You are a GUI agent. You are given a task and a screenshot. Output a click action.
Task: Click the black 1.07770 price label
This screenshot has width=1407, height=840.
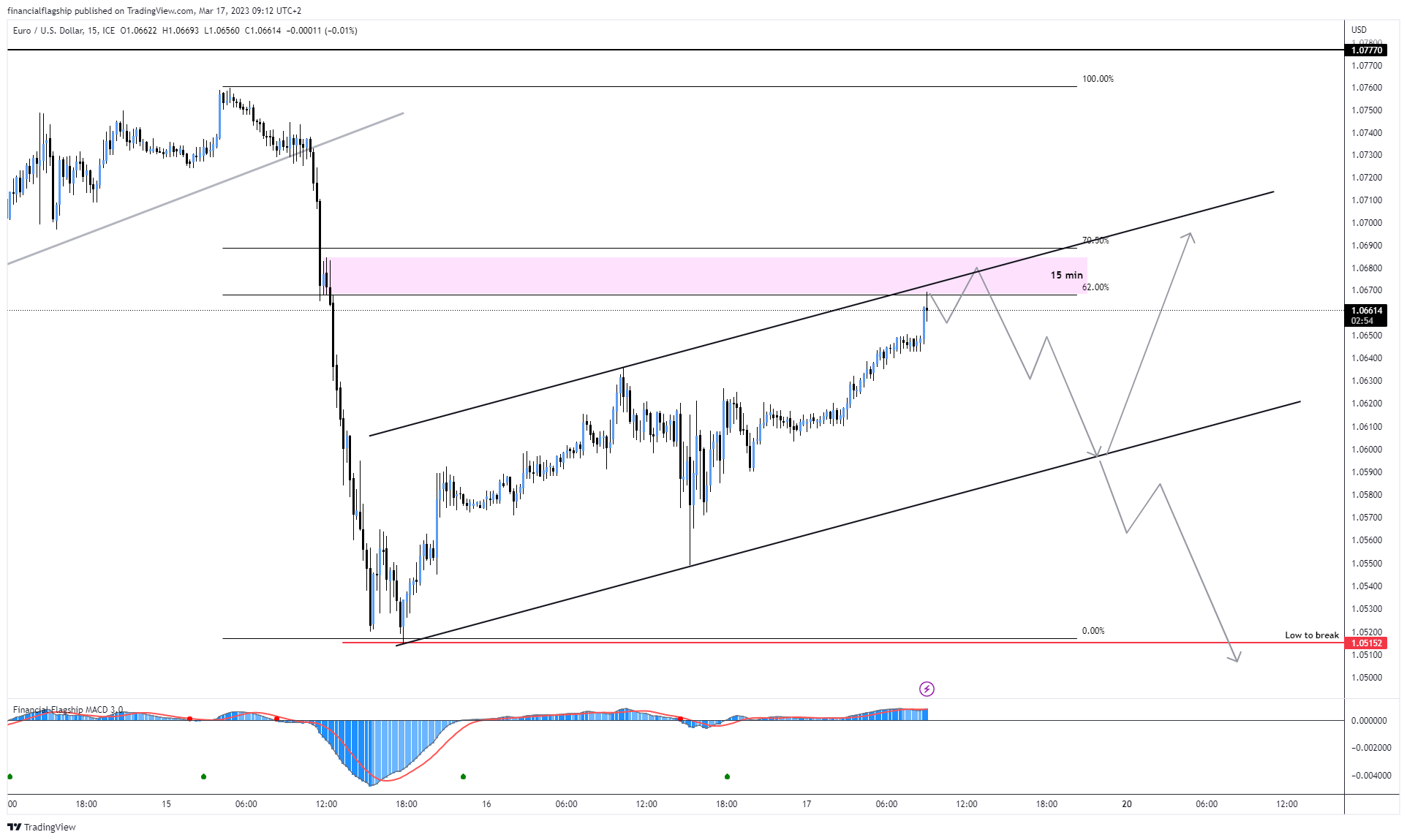pos(1366,50)
